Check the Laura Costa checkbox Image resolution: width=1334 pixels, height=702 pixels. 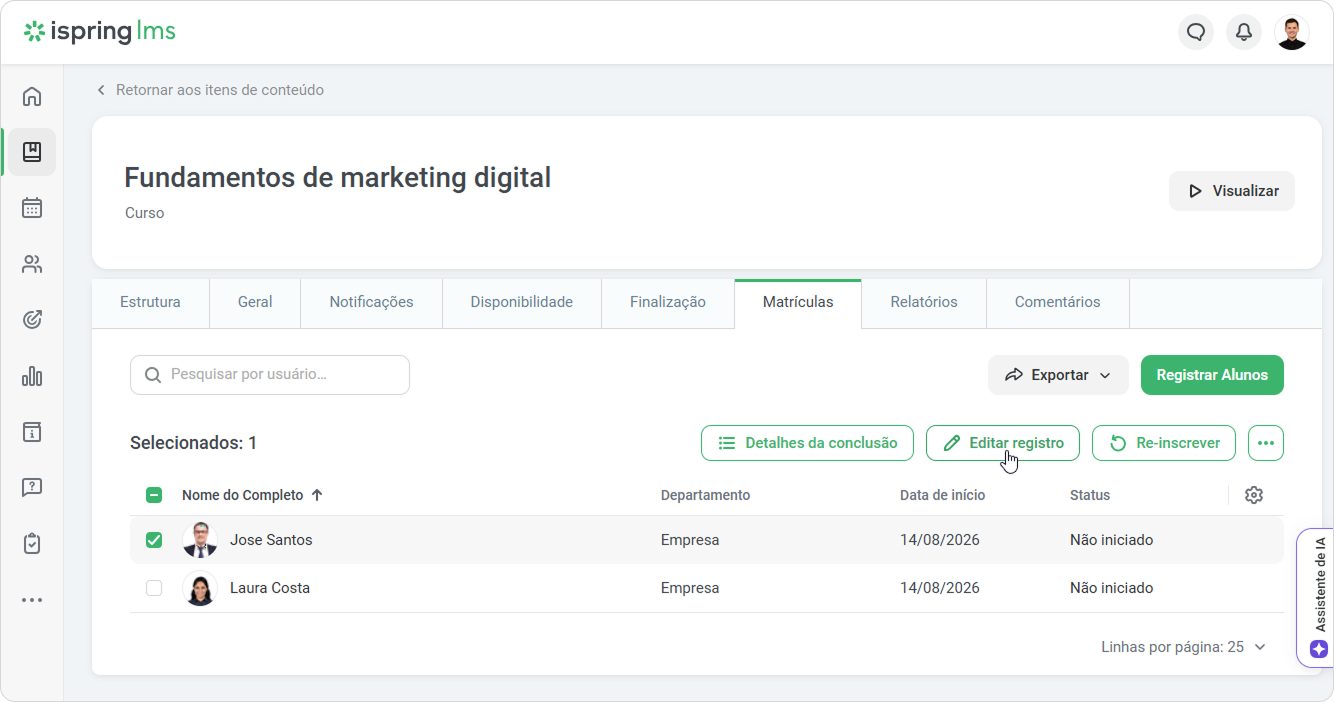point(154,588)
